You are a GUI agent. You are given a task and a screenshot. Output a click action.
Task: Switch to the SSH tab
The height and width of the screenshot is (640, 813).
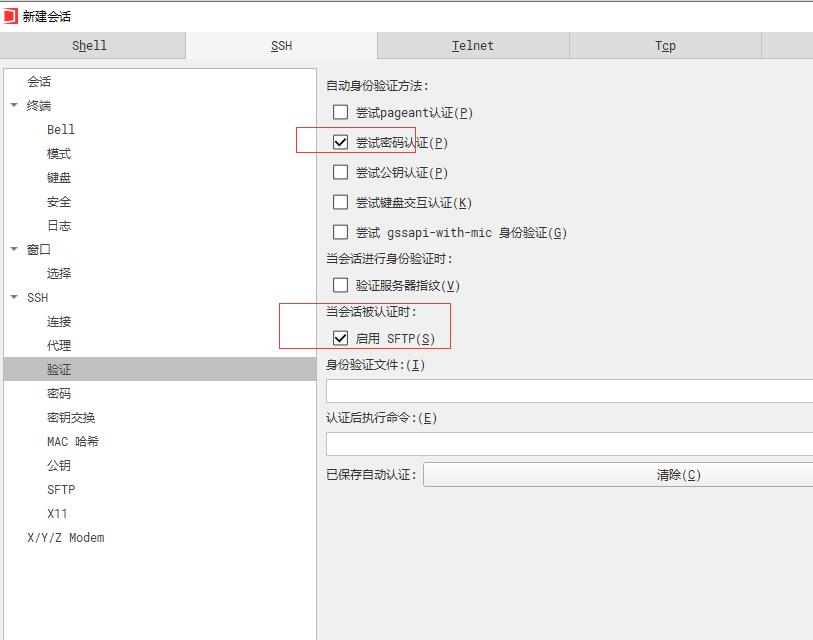click(282, 46)
